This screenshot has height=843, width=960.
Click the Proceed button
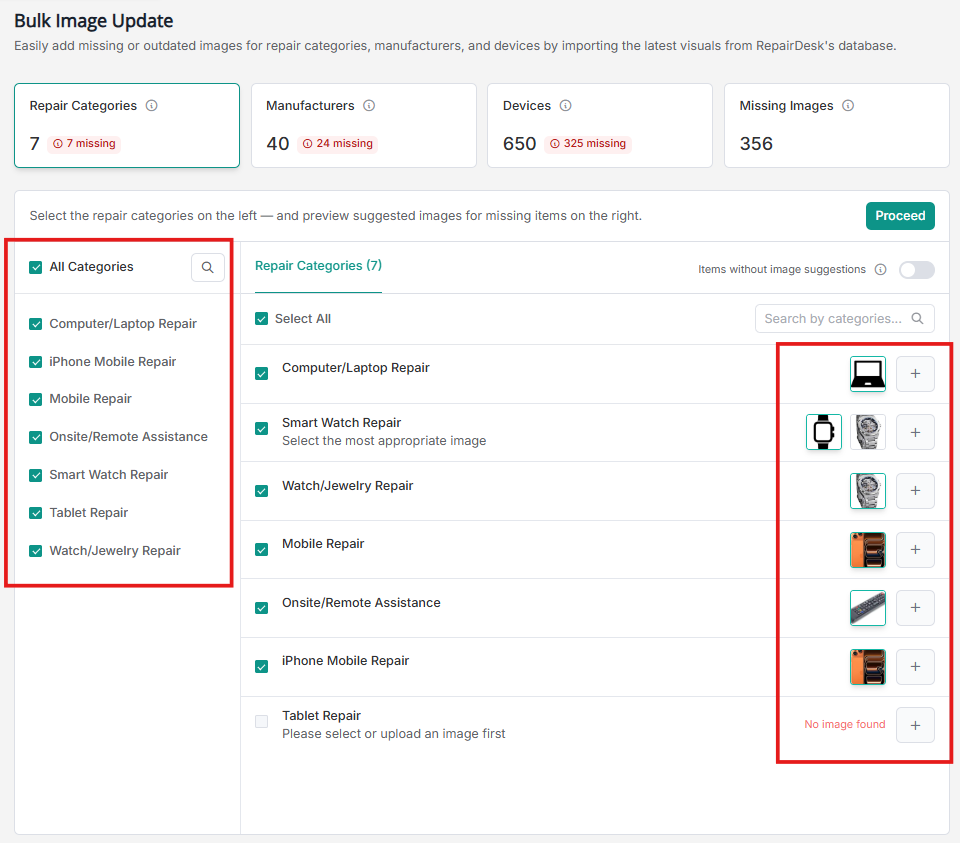(x=900, y=215)
